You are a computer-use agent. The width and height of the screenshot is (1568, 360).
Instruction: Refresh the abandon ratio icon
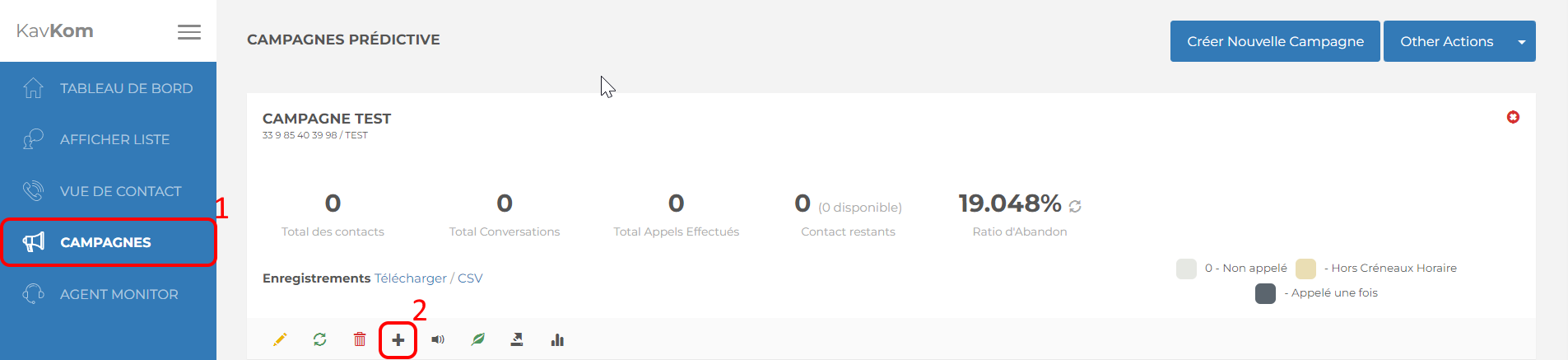(x=1075, y=206)
